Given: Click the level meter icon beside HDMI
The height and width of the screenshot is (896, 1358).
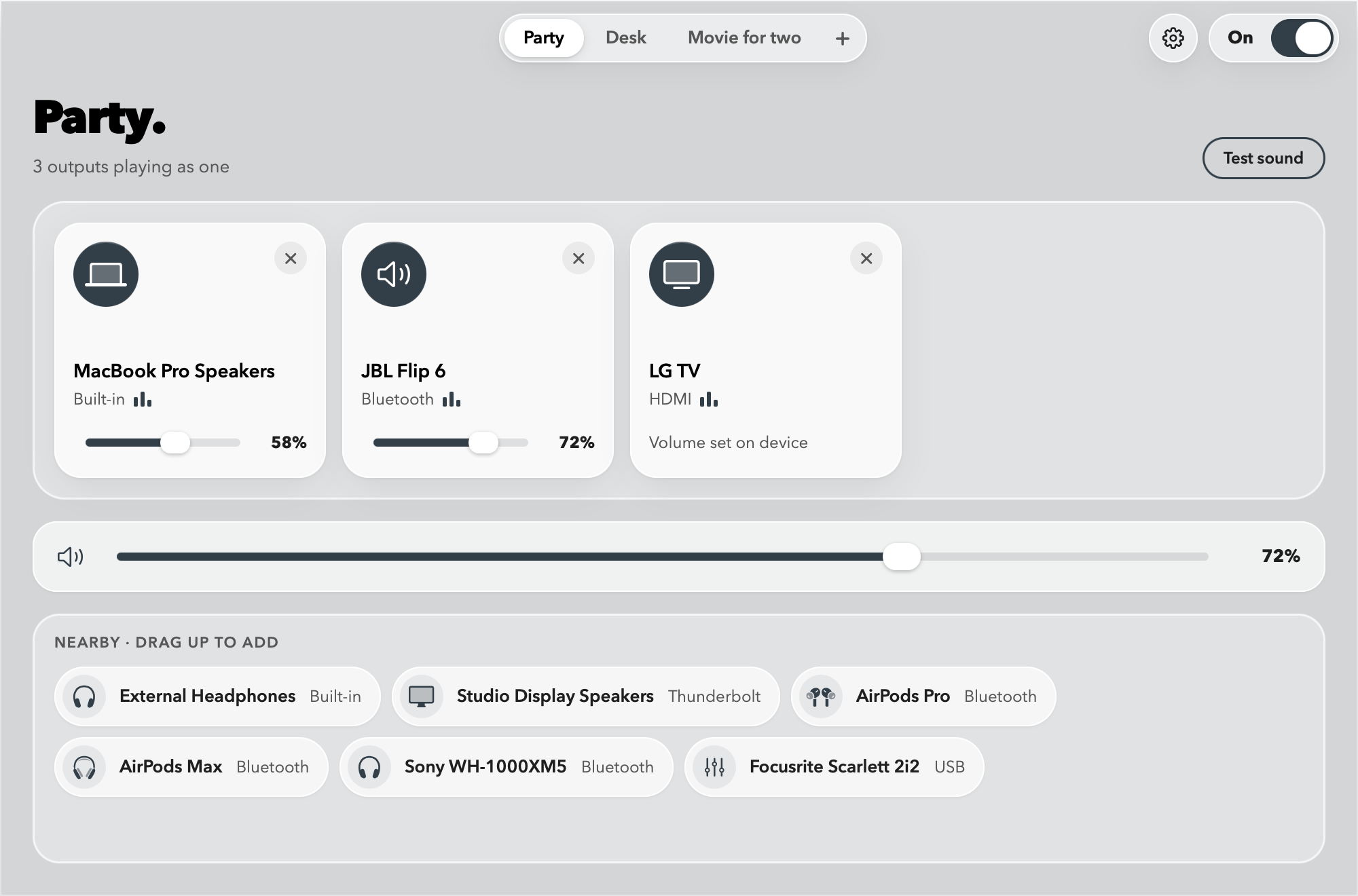Looking at the screenshot, I should 709,399.
